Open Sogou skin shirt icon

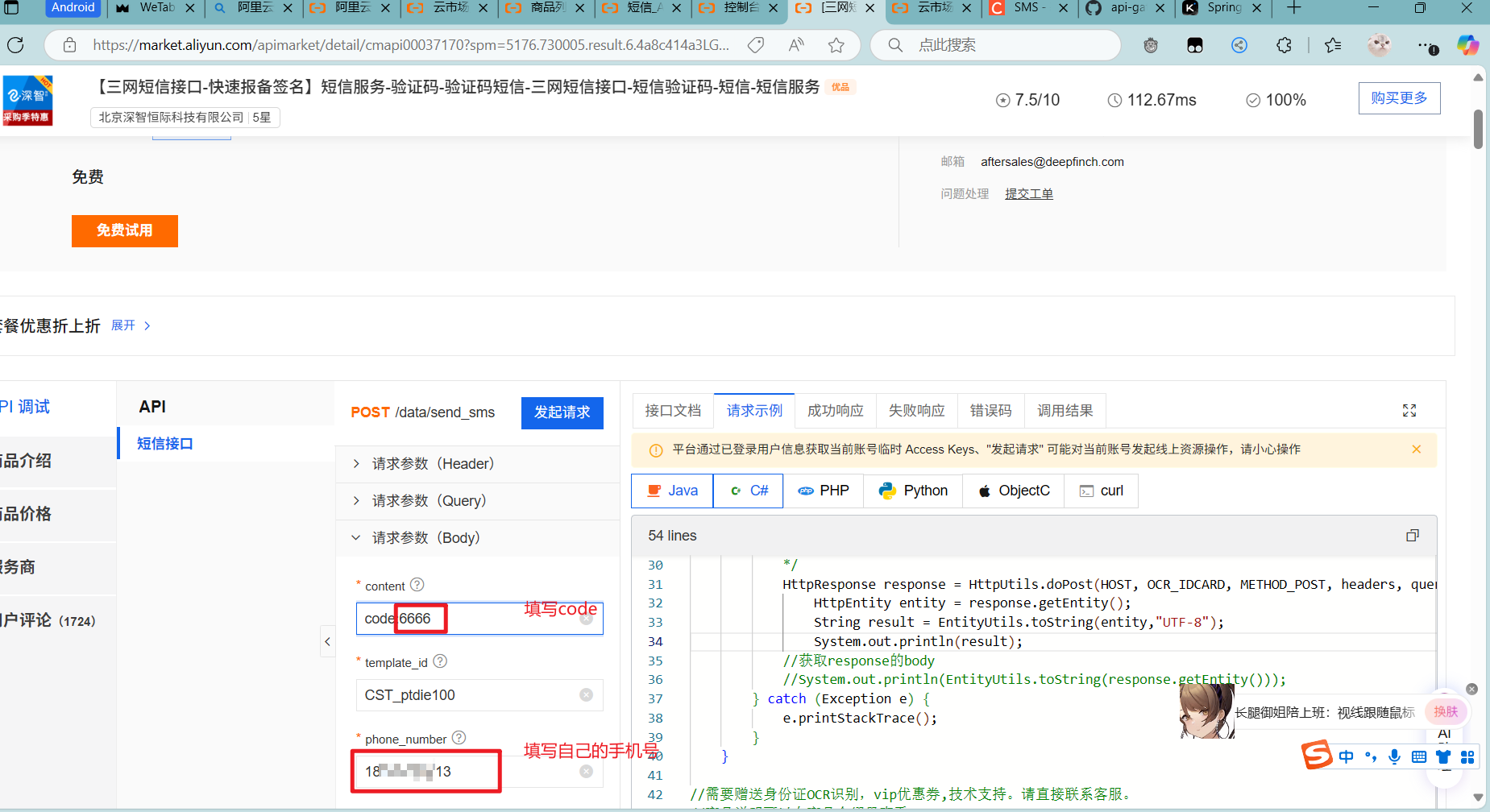(x=1443, y=756)
